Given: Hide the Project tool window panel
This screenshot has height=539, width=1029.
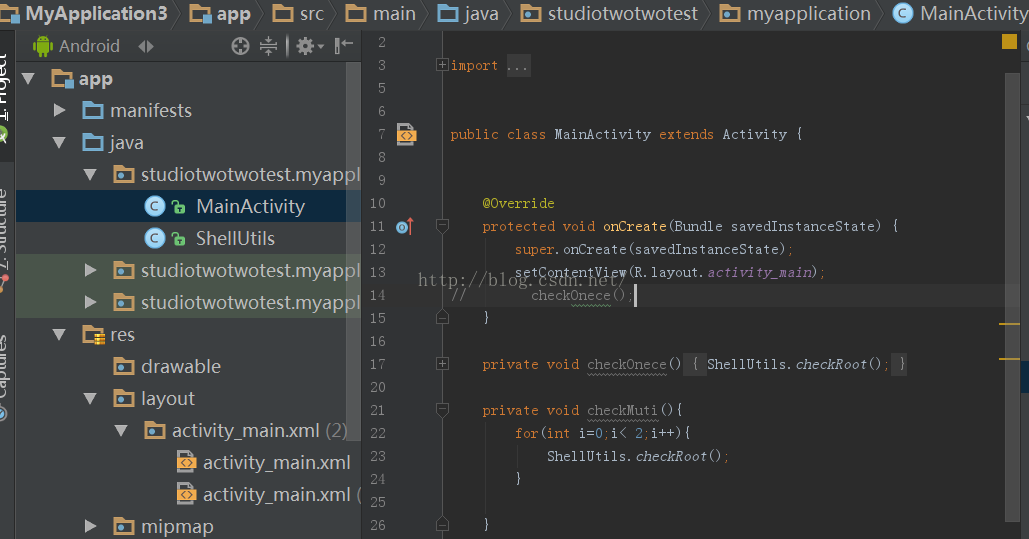Looking at the screenshot, I should click(344, 46).
